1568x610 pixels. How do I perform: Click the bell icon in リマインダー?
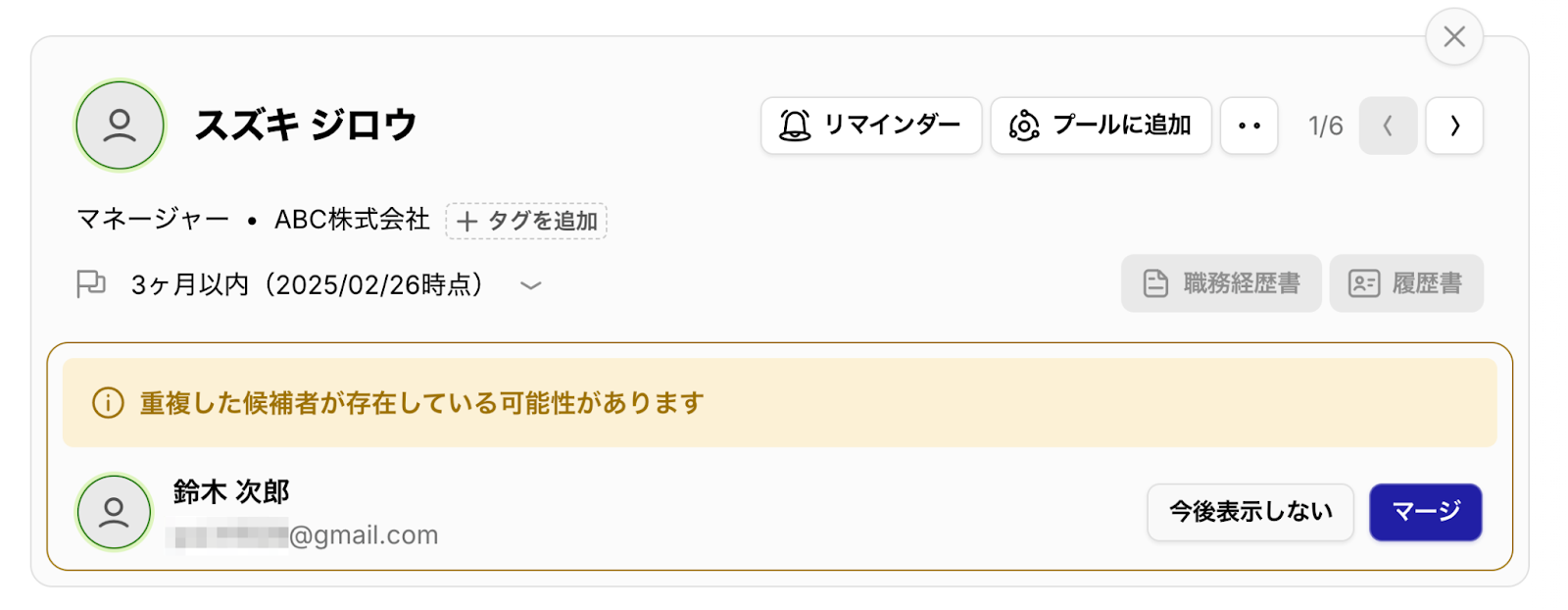click(795, 126)
